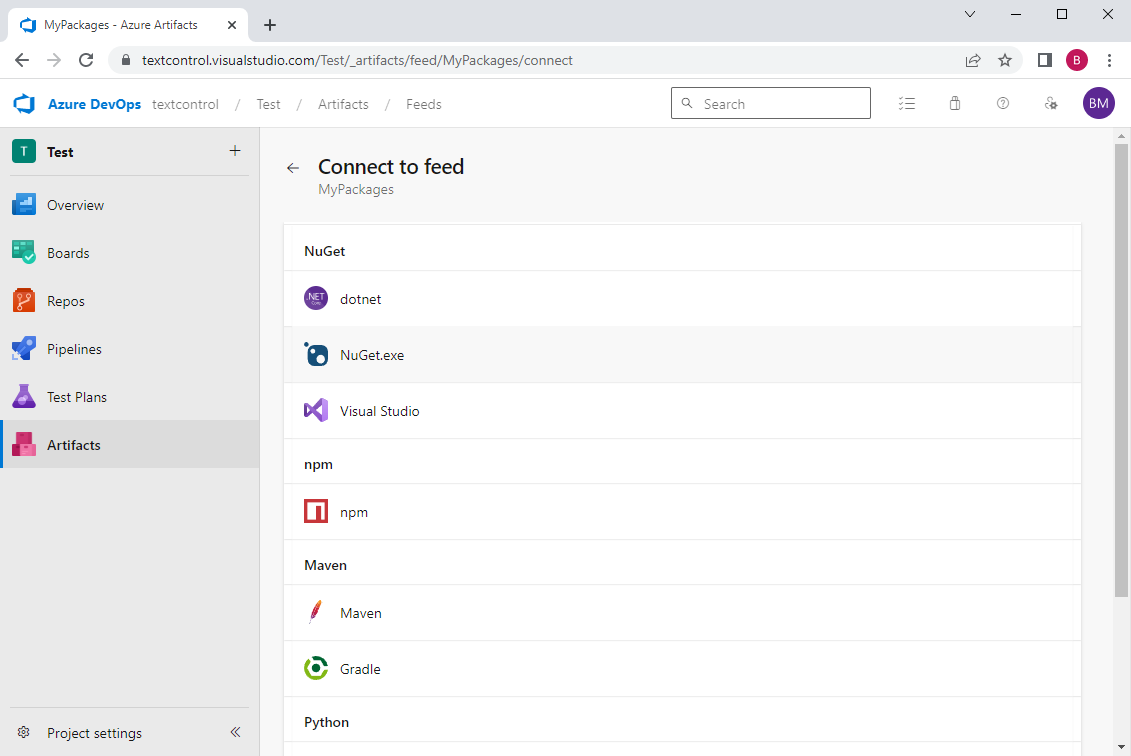The height and width of the screenshot is (756, 1131).
Task: Open the Pipelines section
Action: (x=73, y=348)
